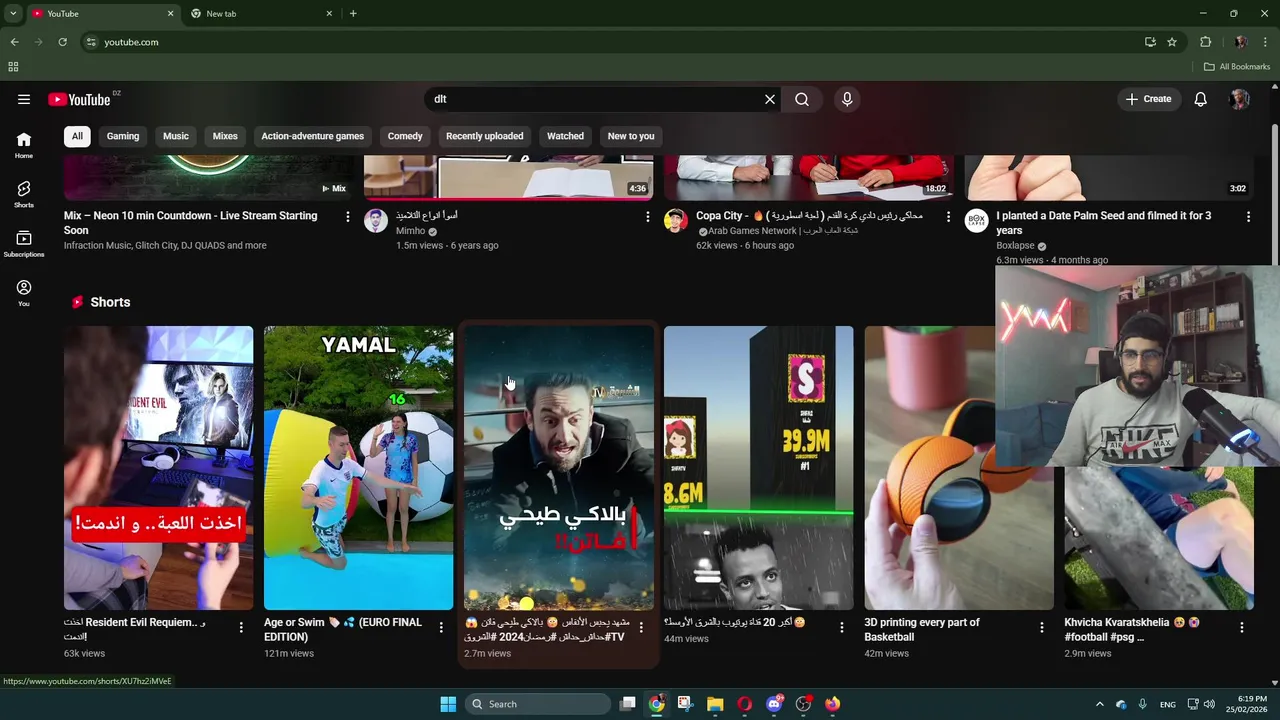Open more options for Neon Countdown mix
The image size is (1280, 720).
click(348, 217)
